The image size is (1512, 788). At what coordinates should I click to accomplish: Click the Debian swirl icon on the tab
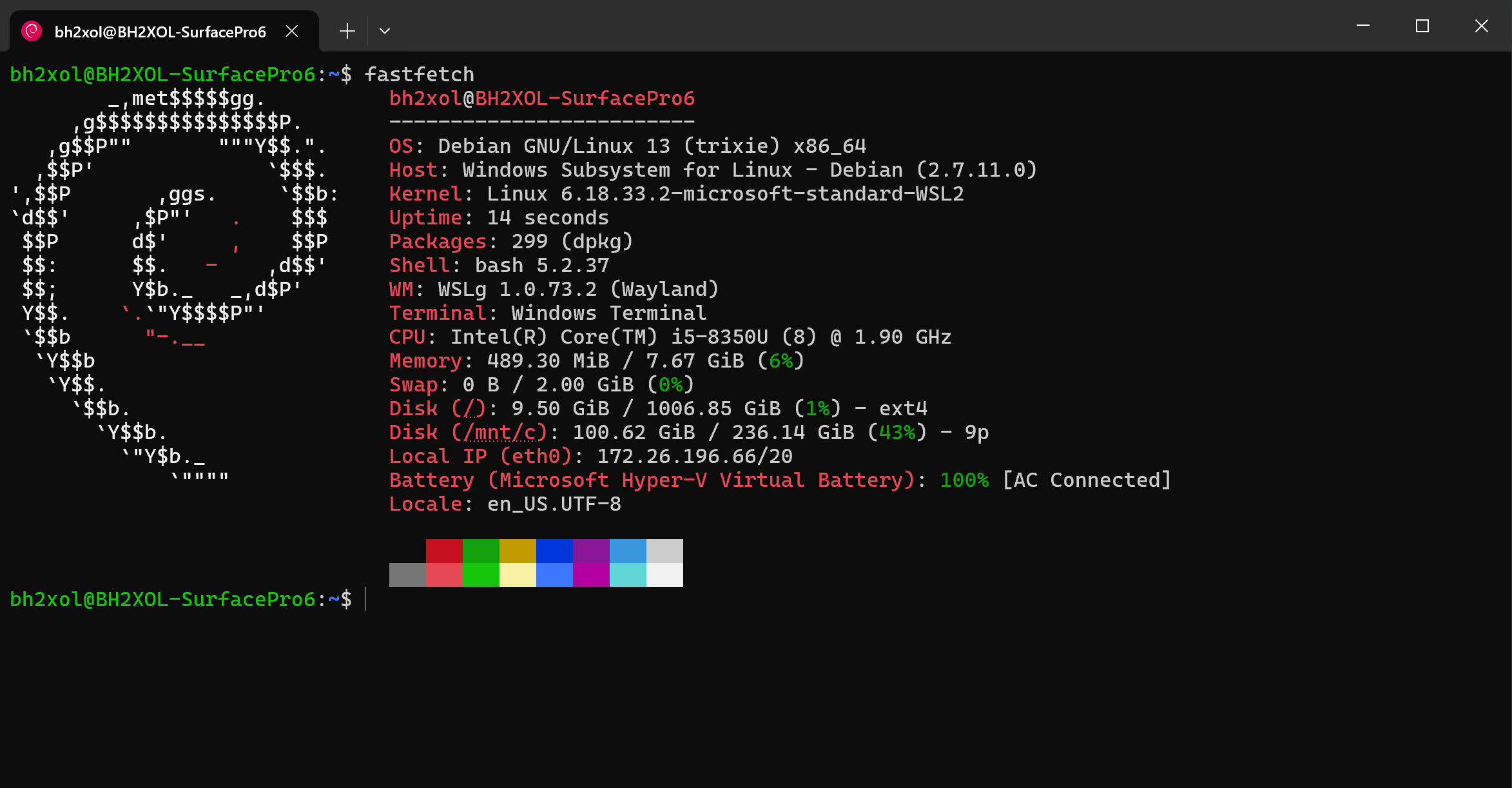(32, 31)
